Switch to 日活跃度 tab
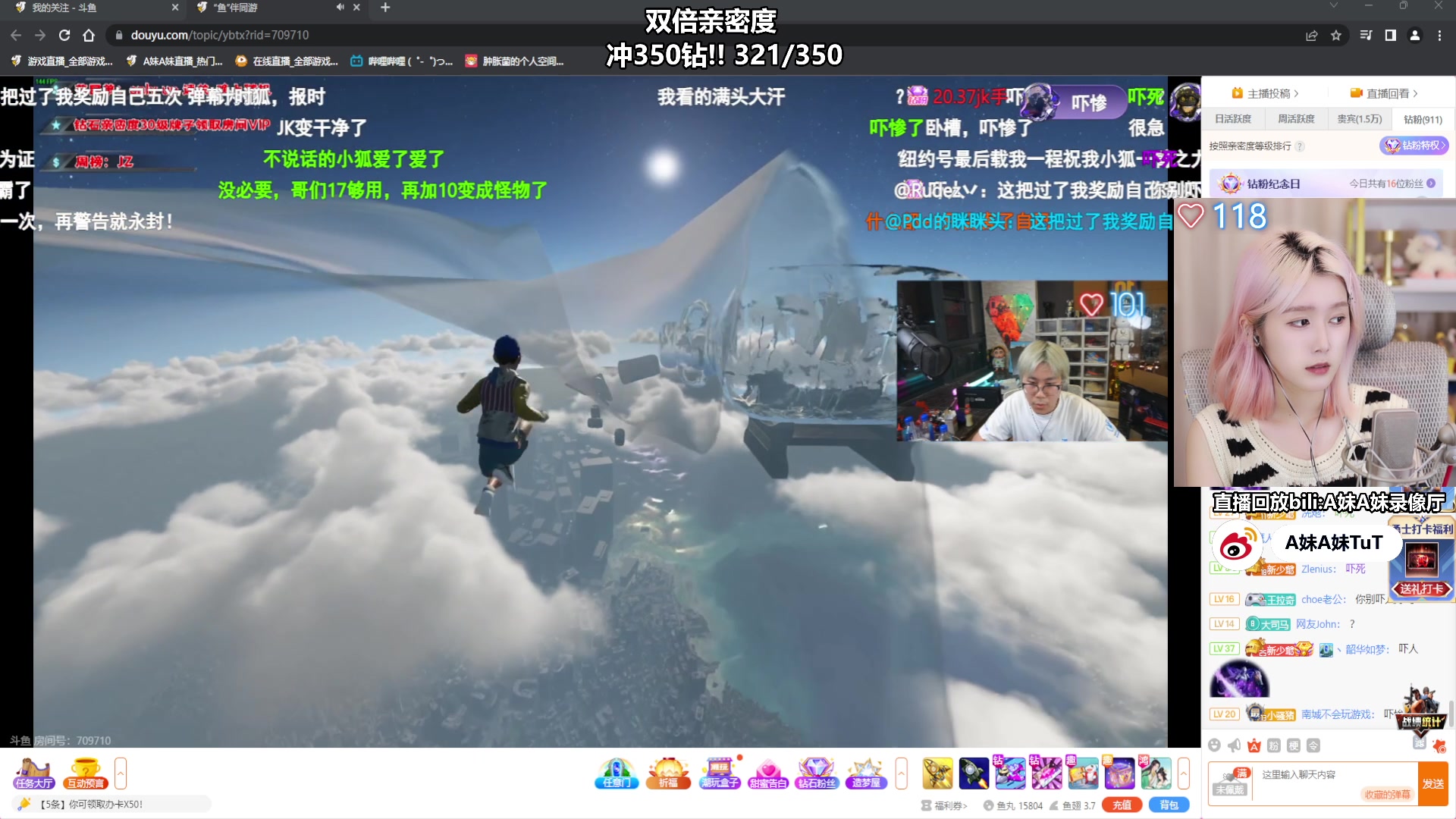Screen dimensions: 1456x819 tap(1233, 119)
